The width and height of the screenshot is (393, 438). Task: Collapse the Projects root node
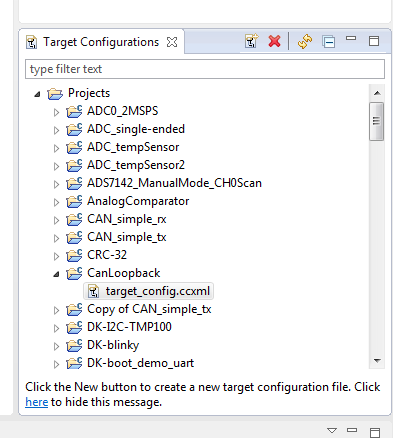click(x=37, y=95)
